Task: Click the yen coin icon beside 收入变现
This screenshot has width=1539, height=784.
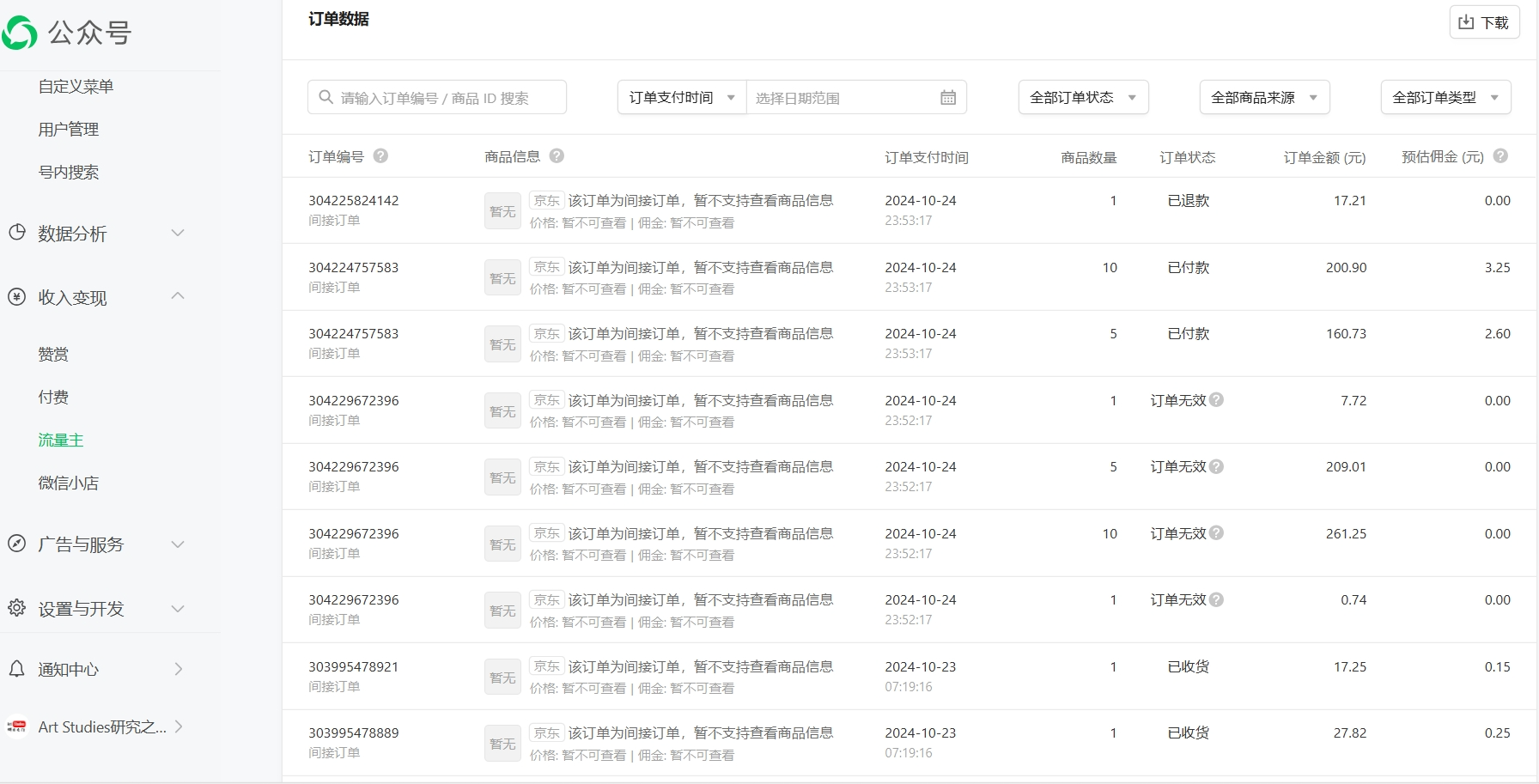Action: [16, 297]
